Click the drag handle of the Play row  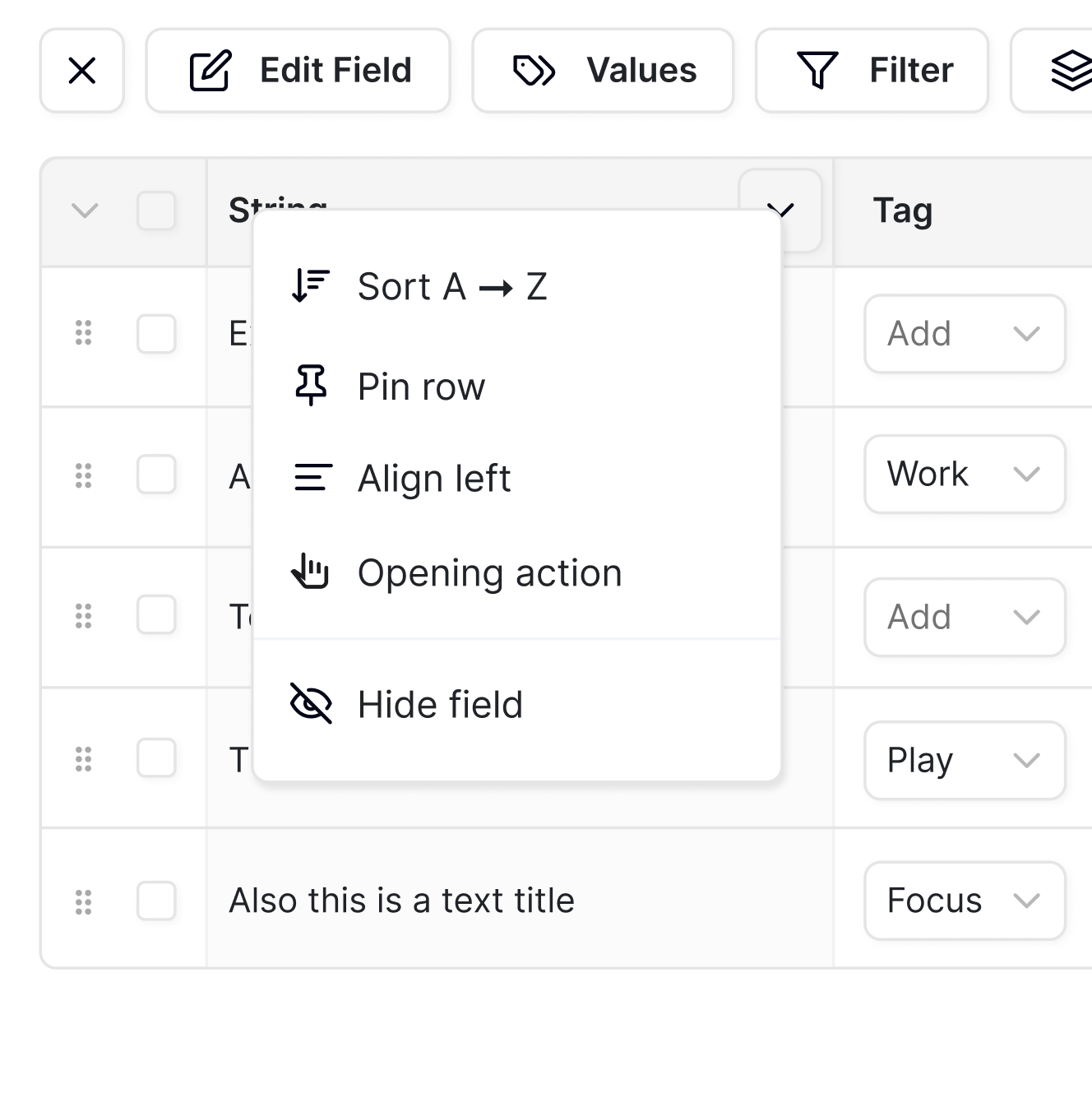[83, 759]
